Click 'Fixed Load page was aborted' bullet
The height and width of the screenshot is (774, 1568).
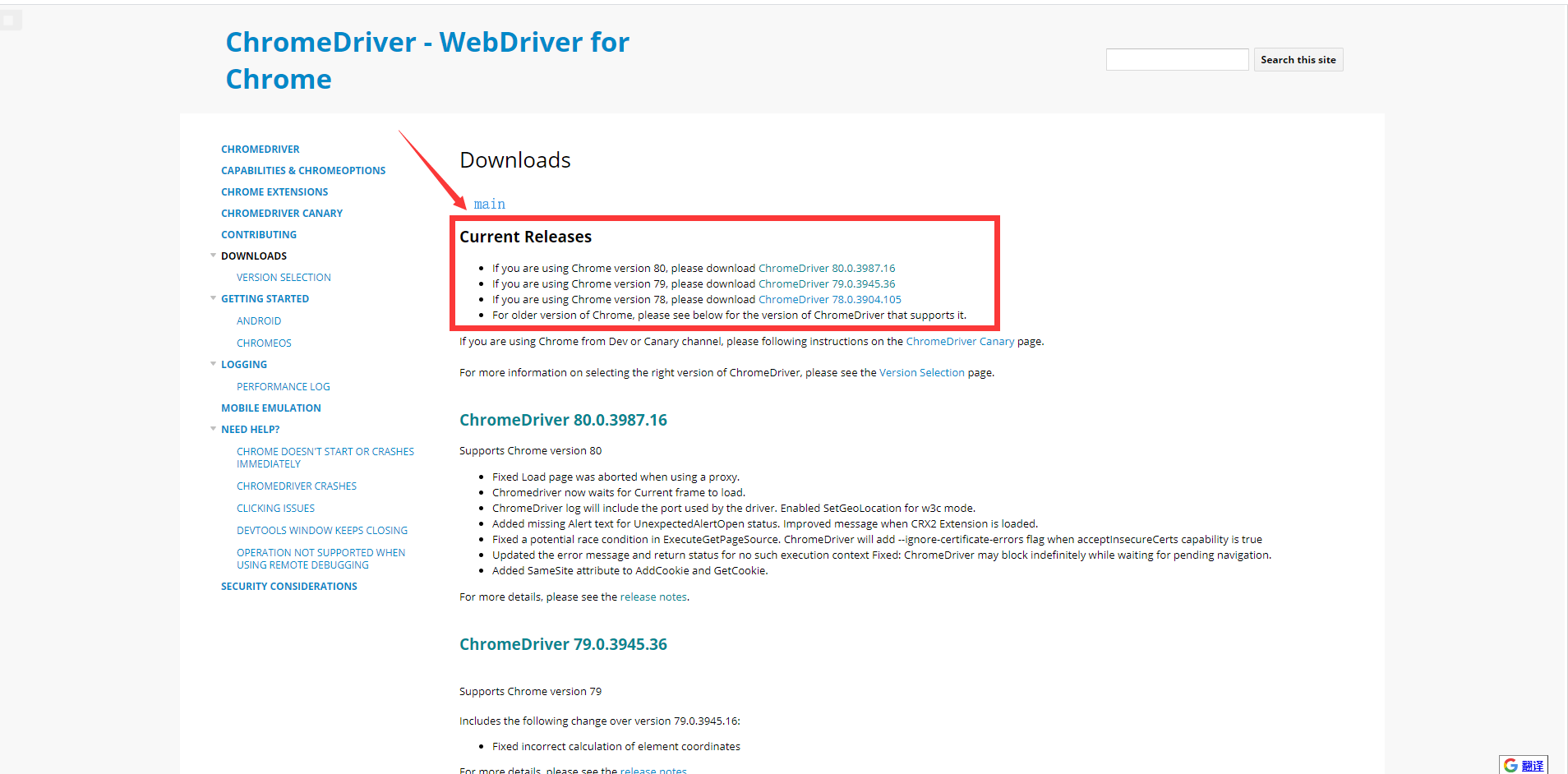click(616, 477)
